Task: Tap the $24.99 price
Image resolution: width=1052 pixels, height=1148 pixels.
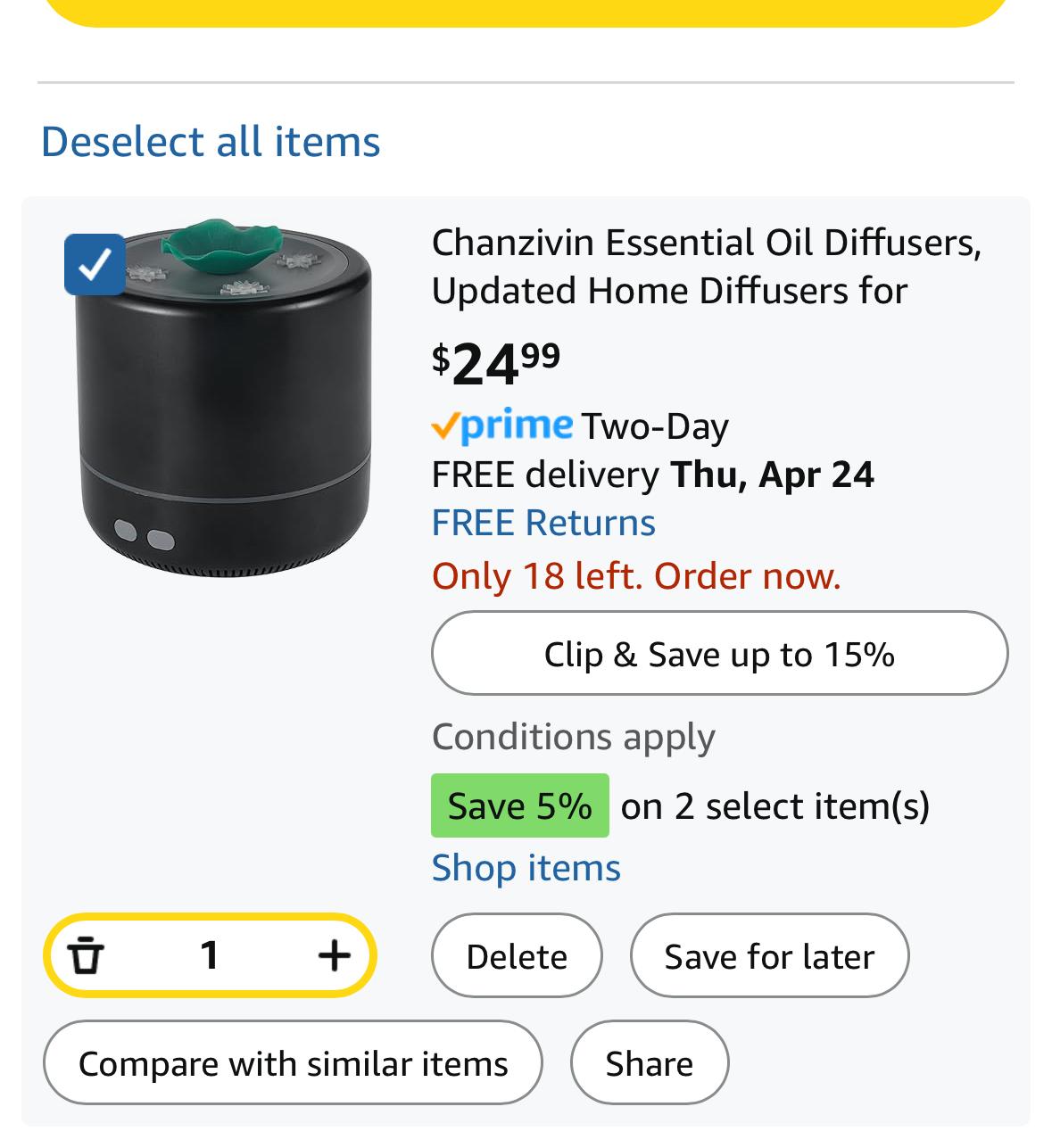Action: tap(496, 363)
